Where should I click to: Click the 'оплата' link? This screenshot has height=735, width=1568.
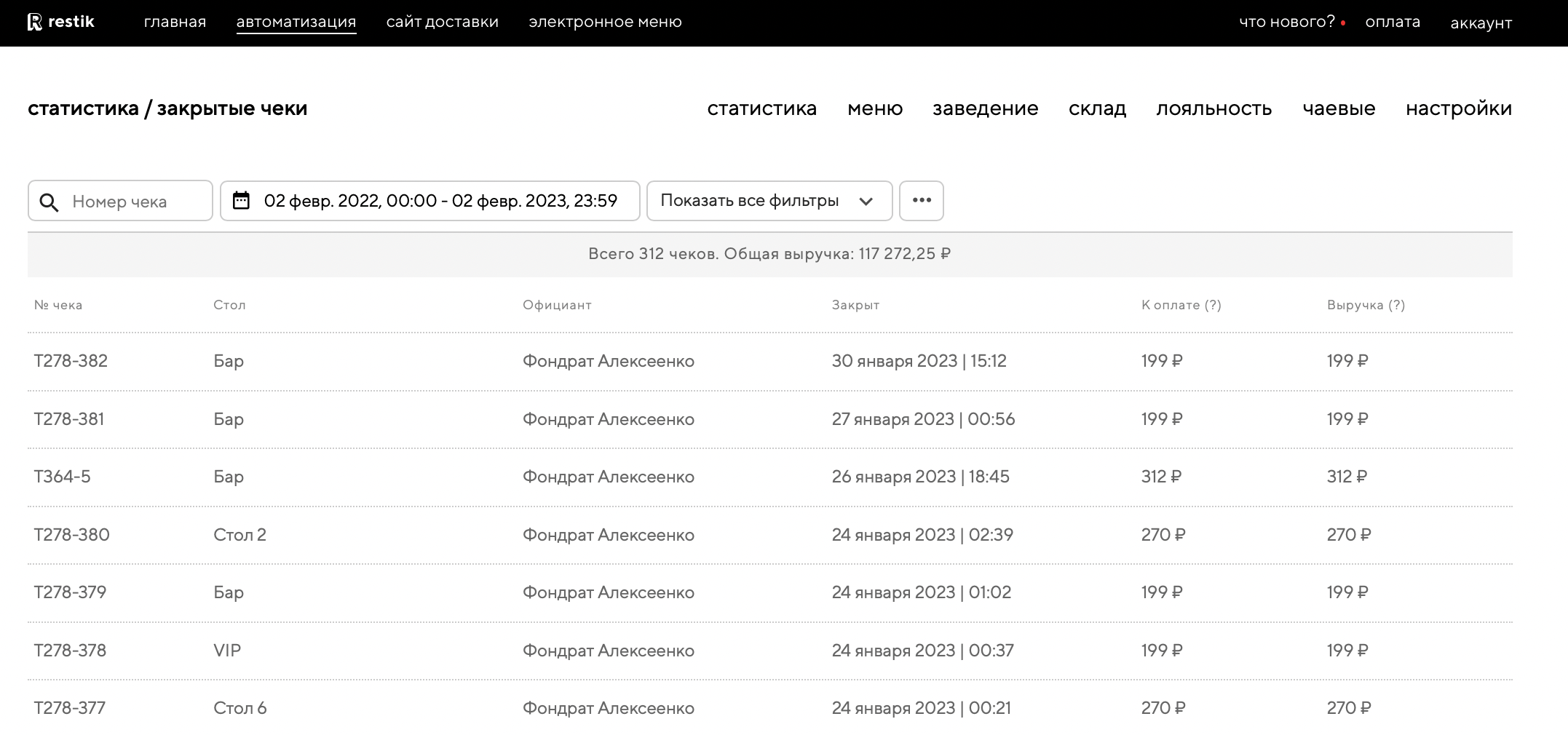point(1392,22)
